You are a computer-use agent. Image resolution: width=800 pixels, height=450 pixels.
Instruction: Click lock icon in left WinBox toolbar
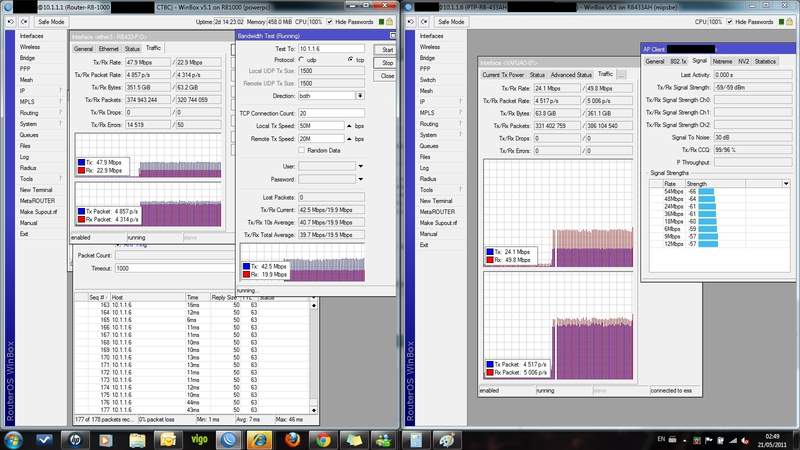390,21
